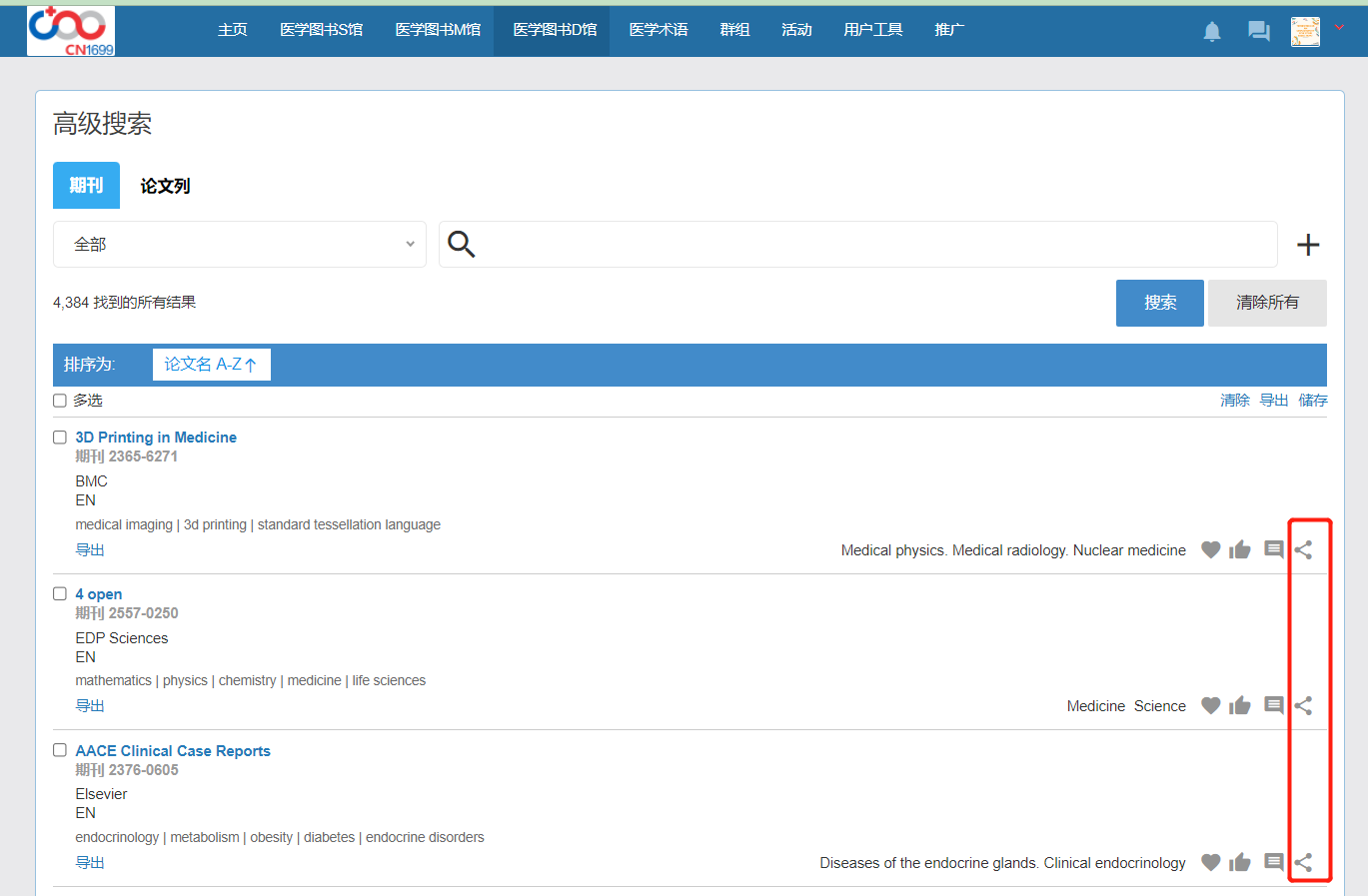This screenshot has height=896, width=1368.
Task: Open 群组 menu item
Action: (x=734, y=30)
